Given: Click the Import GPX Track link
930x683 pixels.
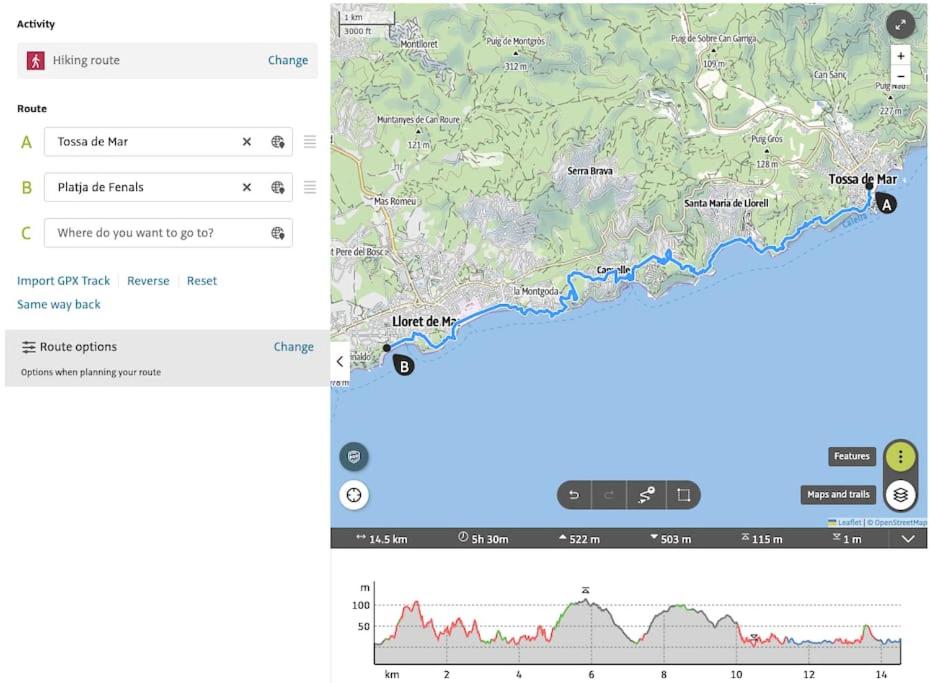Looking at the screenshot, I should click(x=63, y=280).
